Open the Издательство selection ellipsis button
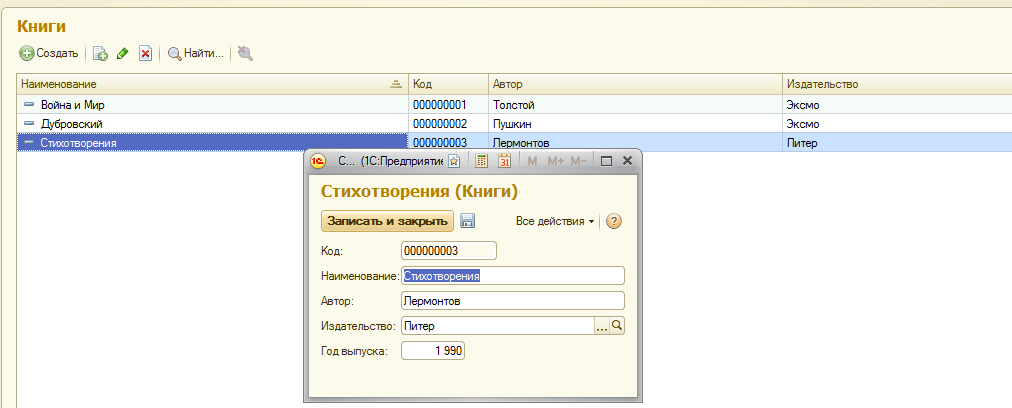This screenshot has width=1012, height=408. (602, 326)
